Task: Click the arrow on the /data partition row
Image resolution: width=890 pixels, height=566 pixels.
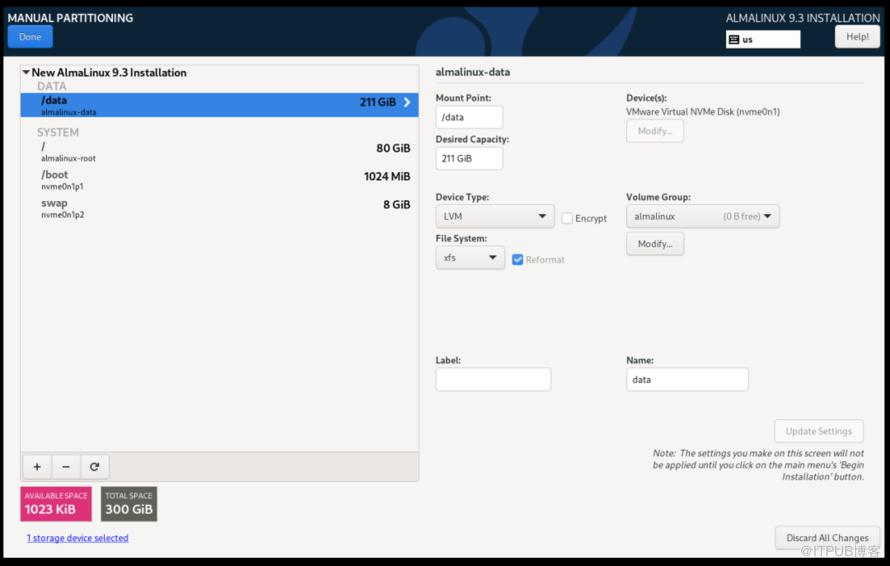Action: (407, 102)
